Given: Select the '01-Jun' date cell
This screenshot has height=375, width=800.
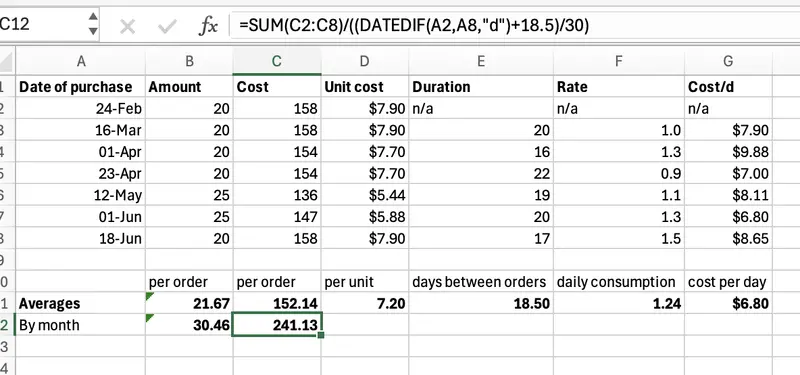Looking at the screenshot, I should [81, 217].
